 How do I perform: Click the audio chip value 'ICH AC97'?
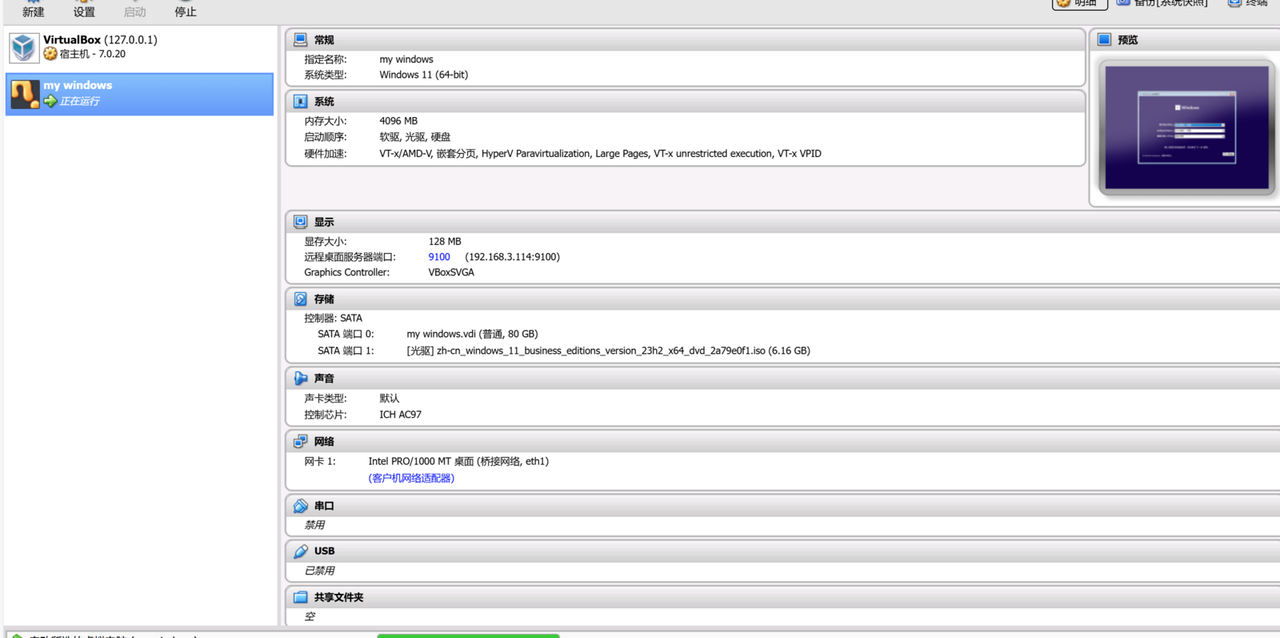click(x=400, y=414)
